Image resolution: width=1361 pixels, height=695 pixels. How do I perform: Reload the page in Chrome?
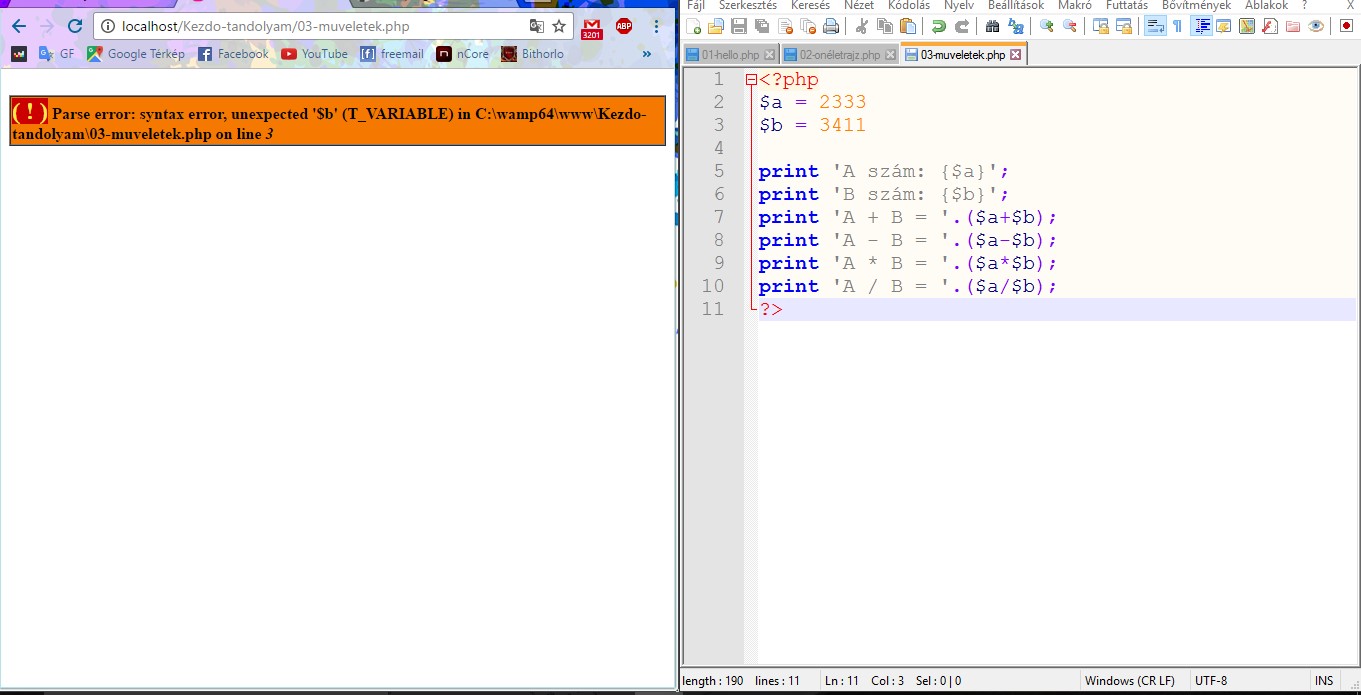click(x=74, y=26)
